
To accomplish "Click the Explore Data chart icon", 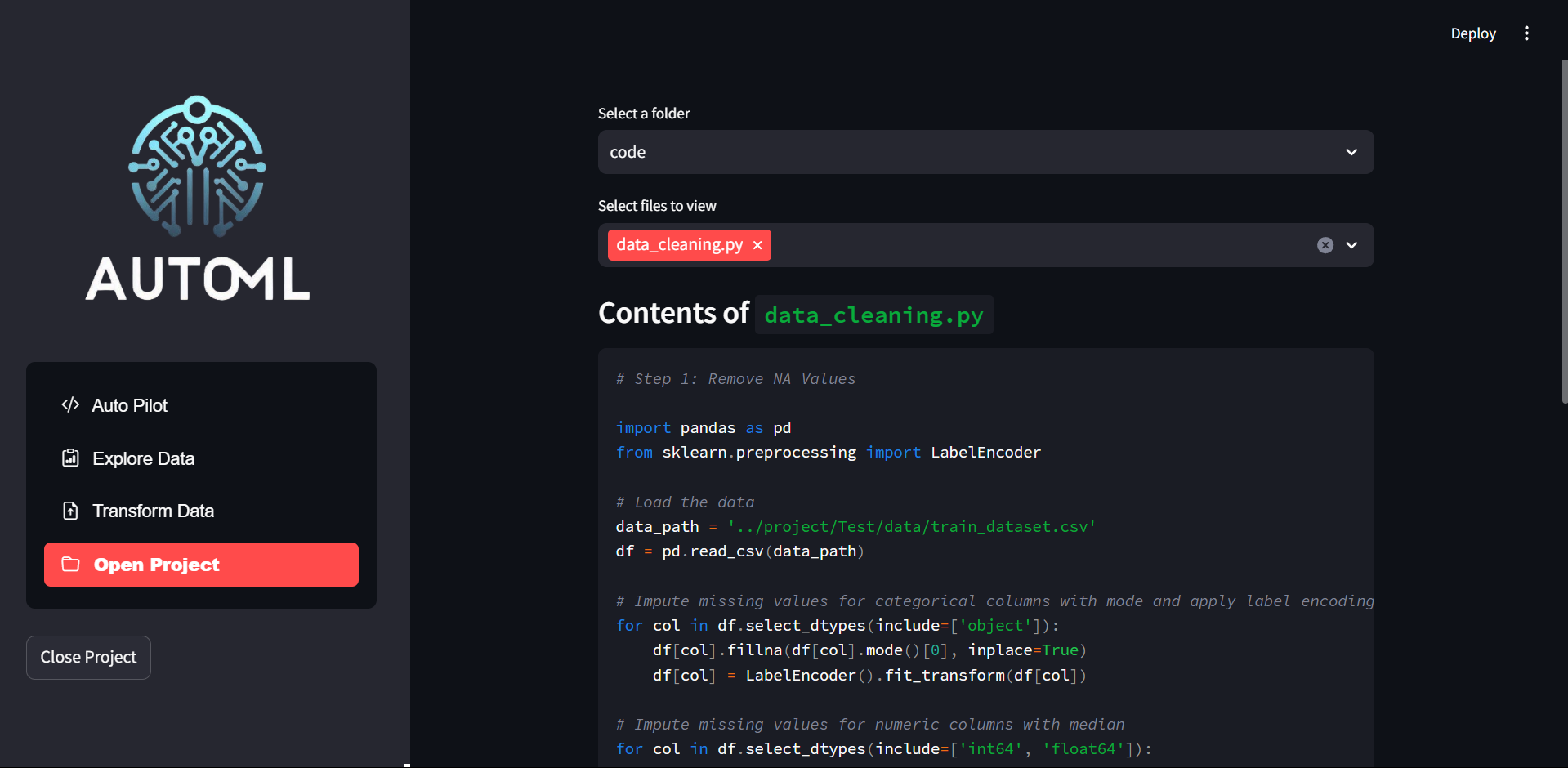I will 70,458.
